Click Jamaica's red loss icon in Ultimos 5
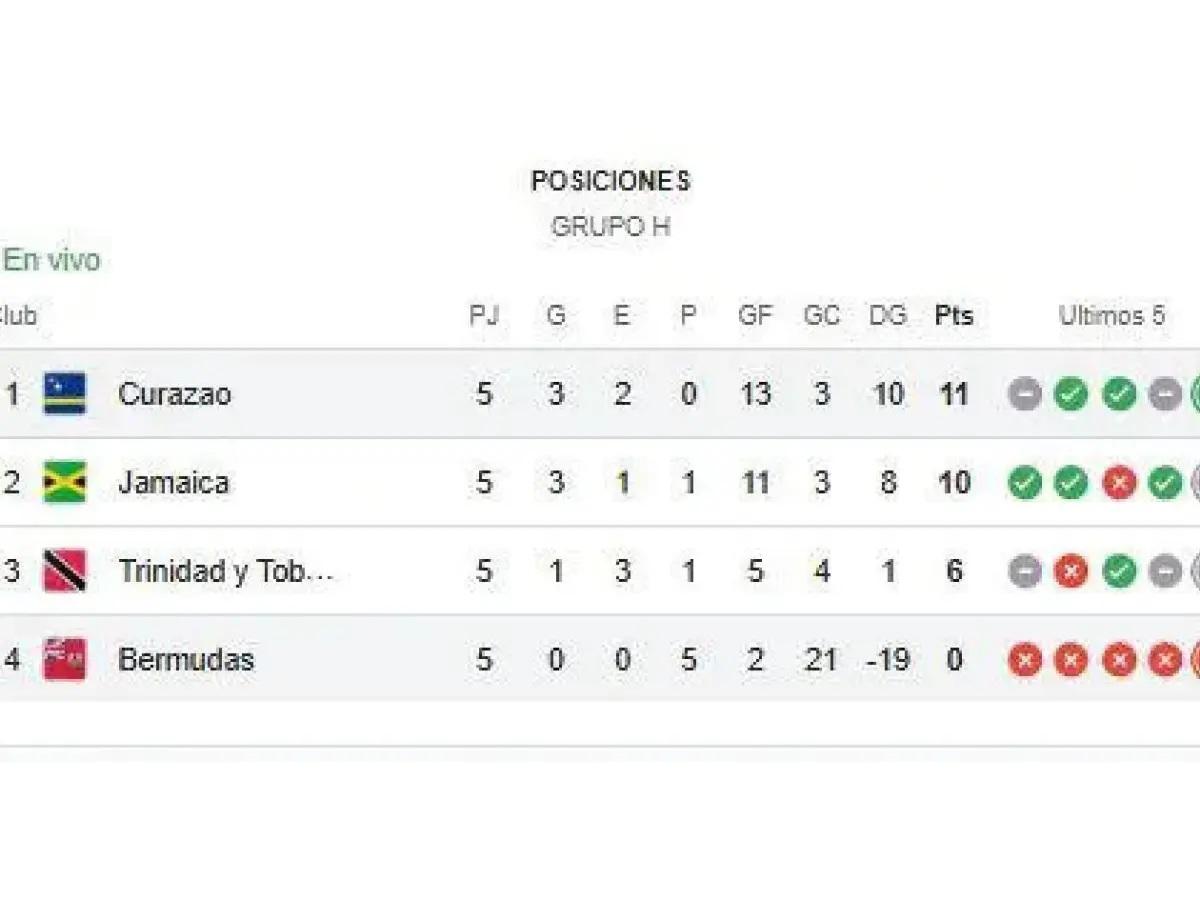Image resolution: width=1200 pixels, height=900 pixels. (1119, 482)
